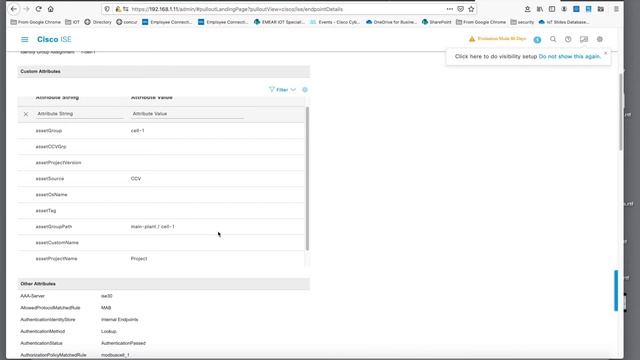
Task: Click the CCV value of assetSource
Action: pyautogui.click(x=136, y=179)
